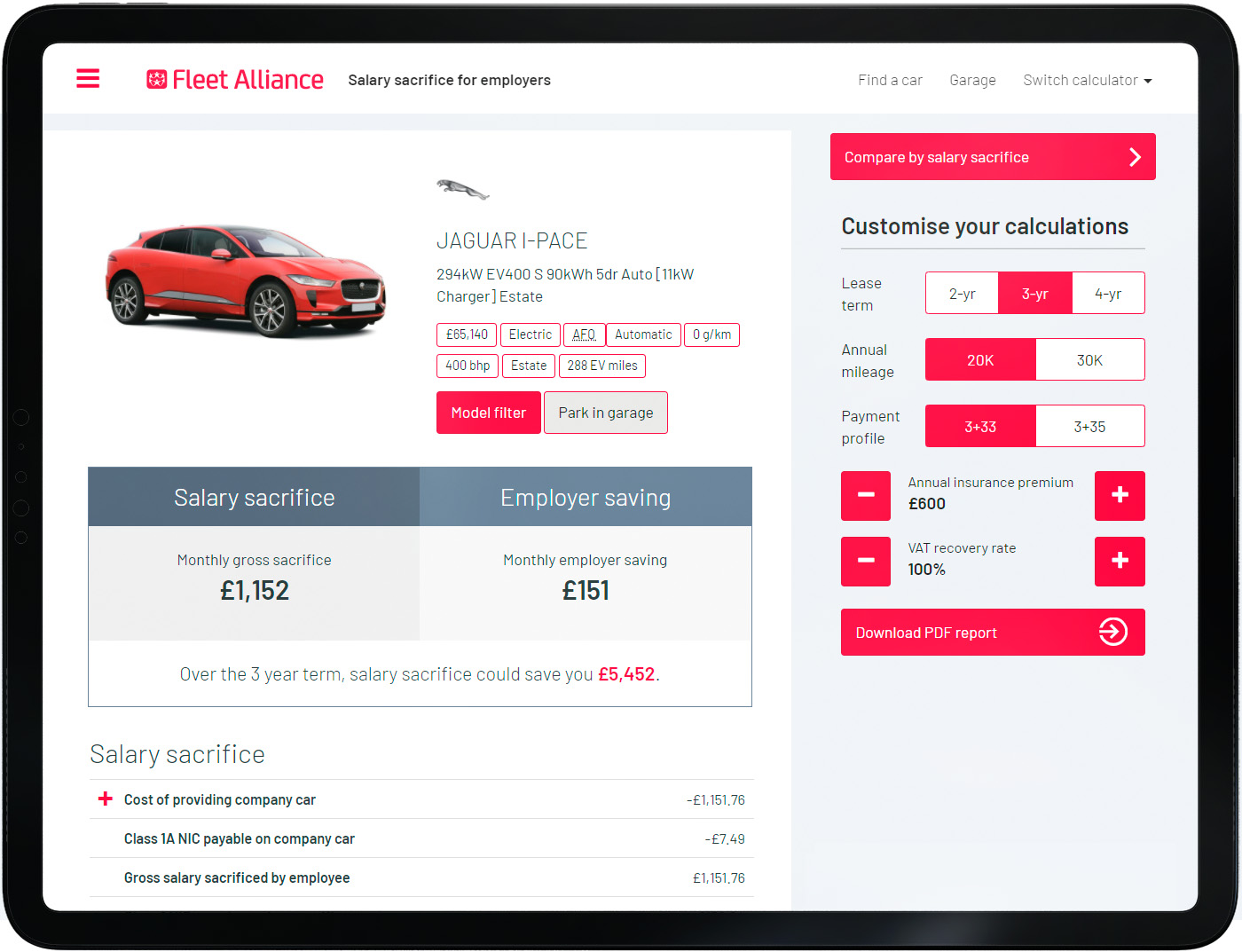
Task: Click the 100% VAT recovery value
Action: point(927,570)
